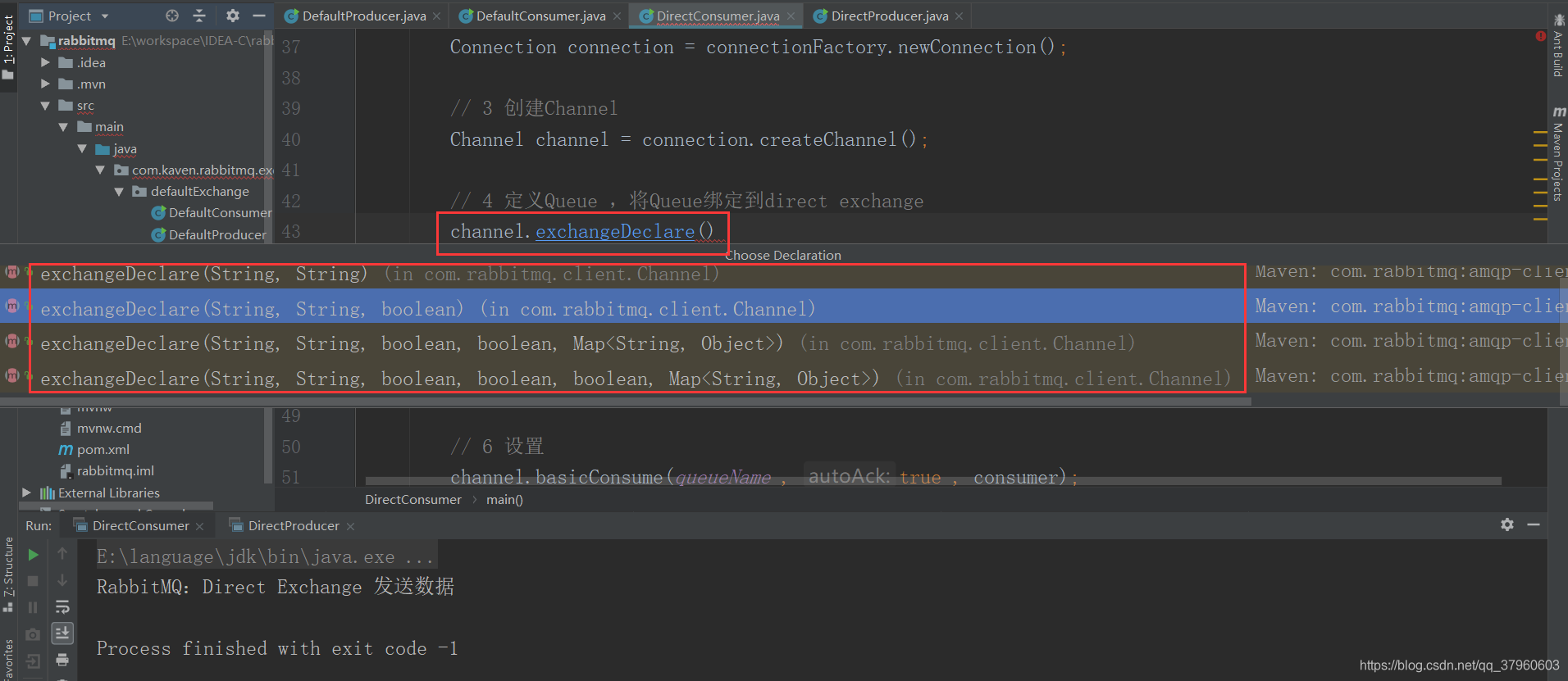This screenshot has width=1568, height=681.
Task: Close the DirectConsumer run tab
Action: pyautogui.click(x=199, y=526)
